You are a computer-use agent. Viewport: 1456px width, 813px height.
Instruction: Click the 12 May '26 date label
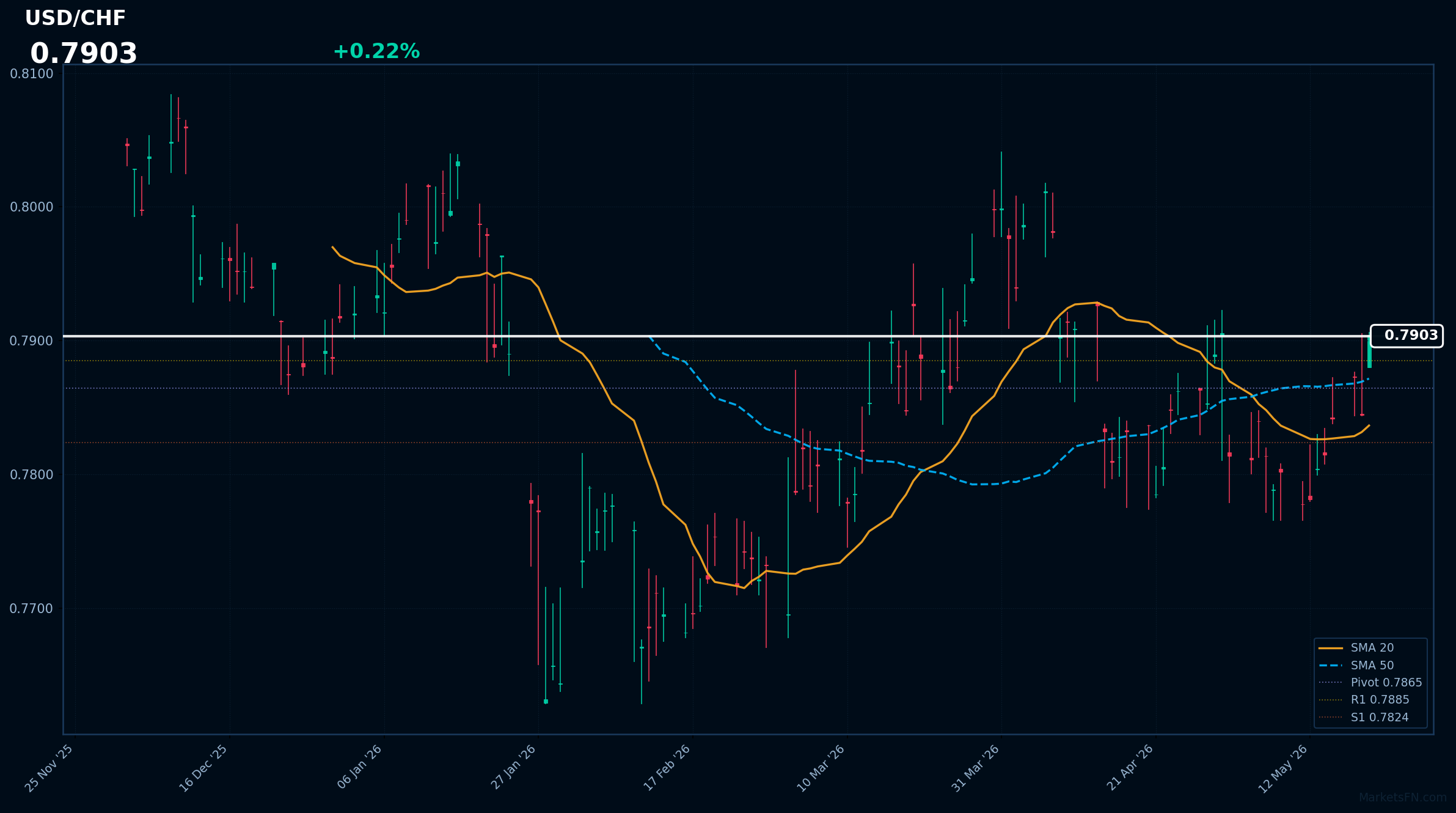[x=1284, y=769]
